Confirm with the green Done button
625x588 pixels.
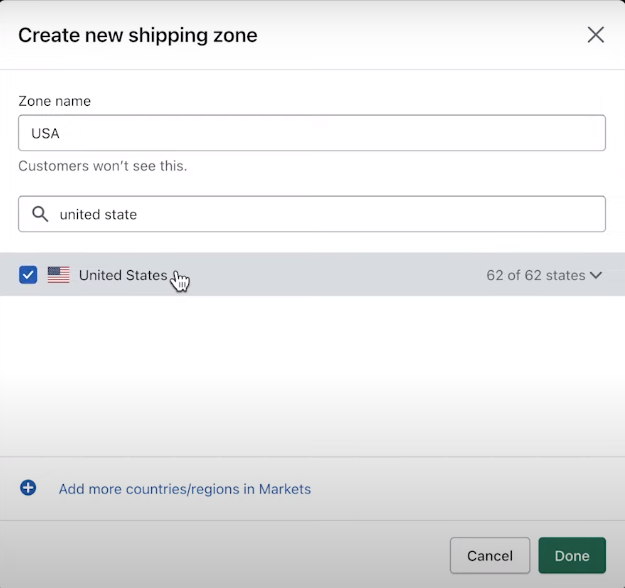(572, 555)
